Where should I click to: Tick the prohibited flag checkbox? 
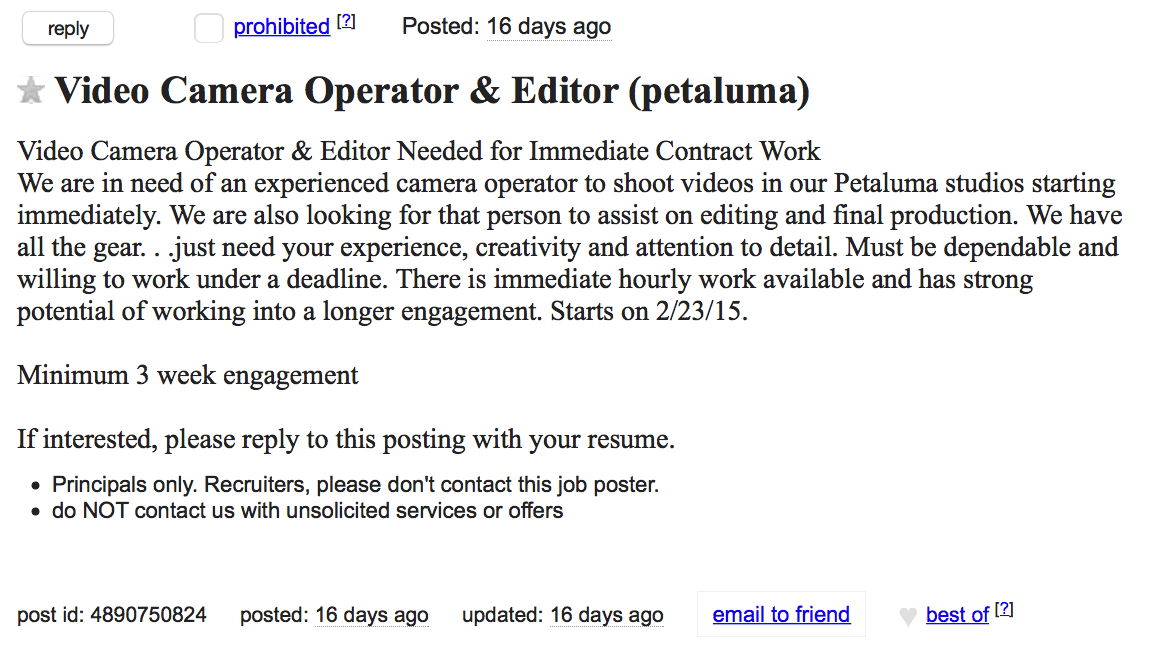(208, 29)
